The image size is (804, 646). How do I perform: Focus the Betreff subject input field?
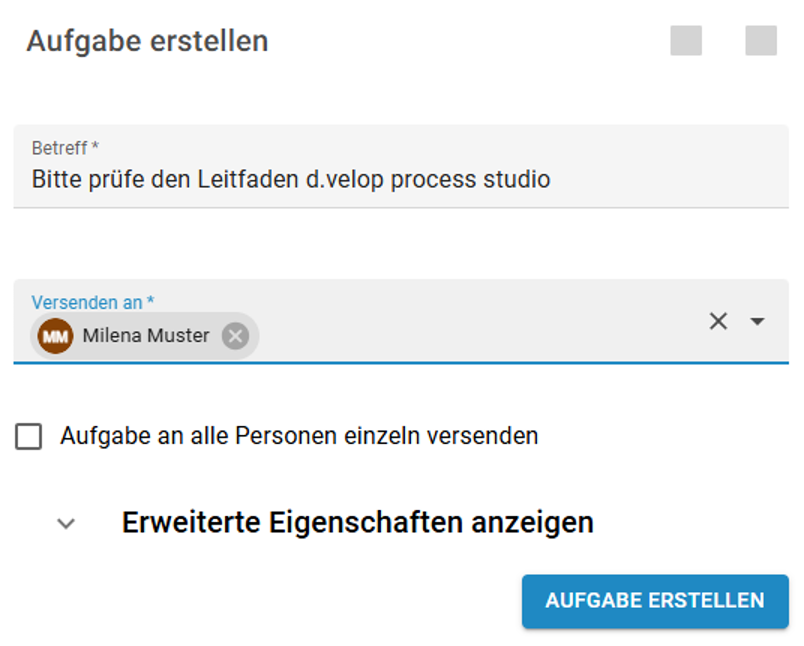click(401, 166)
